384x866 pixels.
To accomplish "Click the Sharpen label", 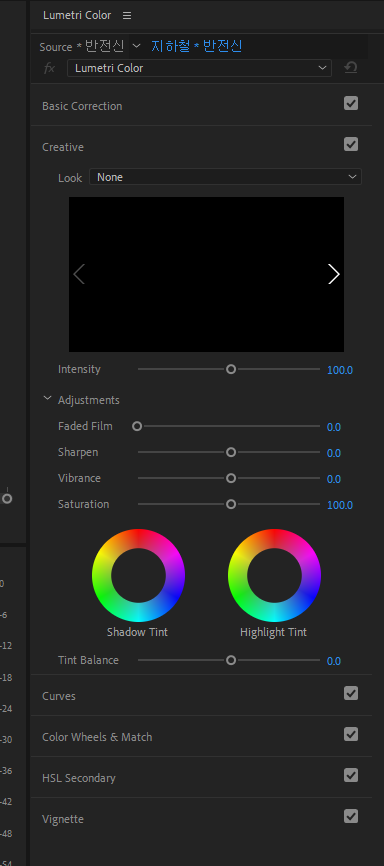I will point(78,452).
